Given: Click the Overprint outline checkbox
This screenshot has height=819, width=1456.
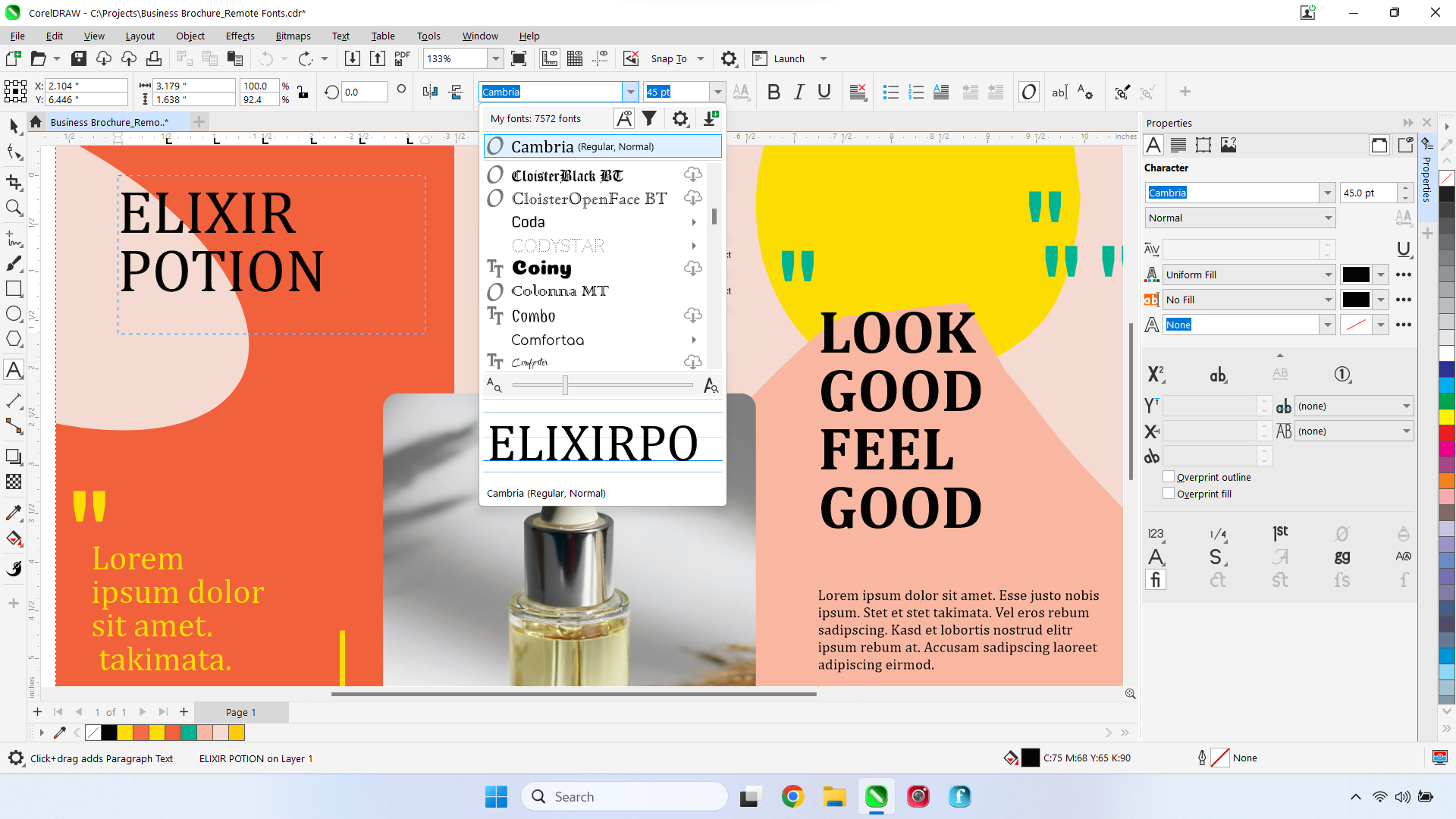Looking at the screenshot, I should pyautogui.click(x=1169, y=476).
